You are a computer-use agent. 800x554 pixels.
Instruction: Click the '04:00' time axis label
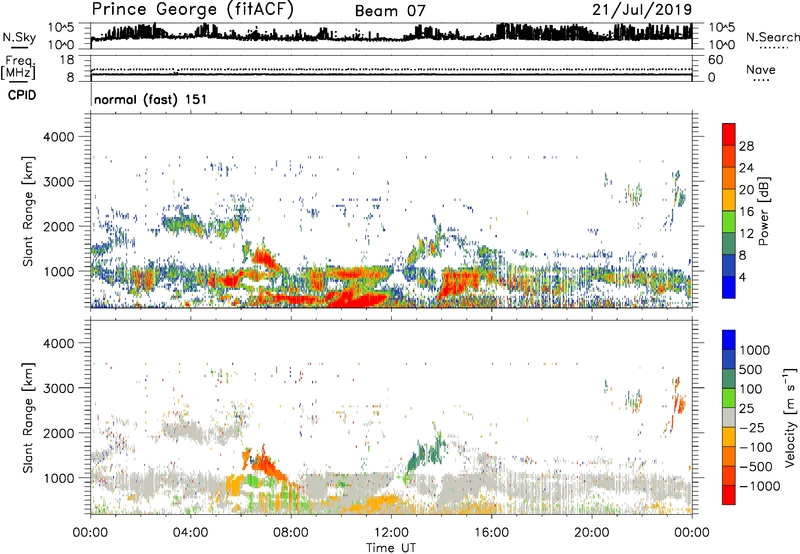(x=191, y=533)
